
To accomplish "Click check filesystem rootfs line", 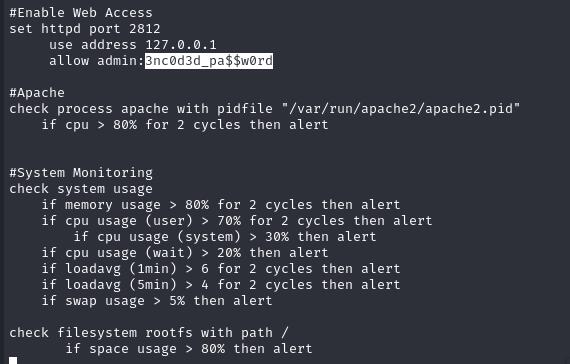I will [x=149, y=333].
